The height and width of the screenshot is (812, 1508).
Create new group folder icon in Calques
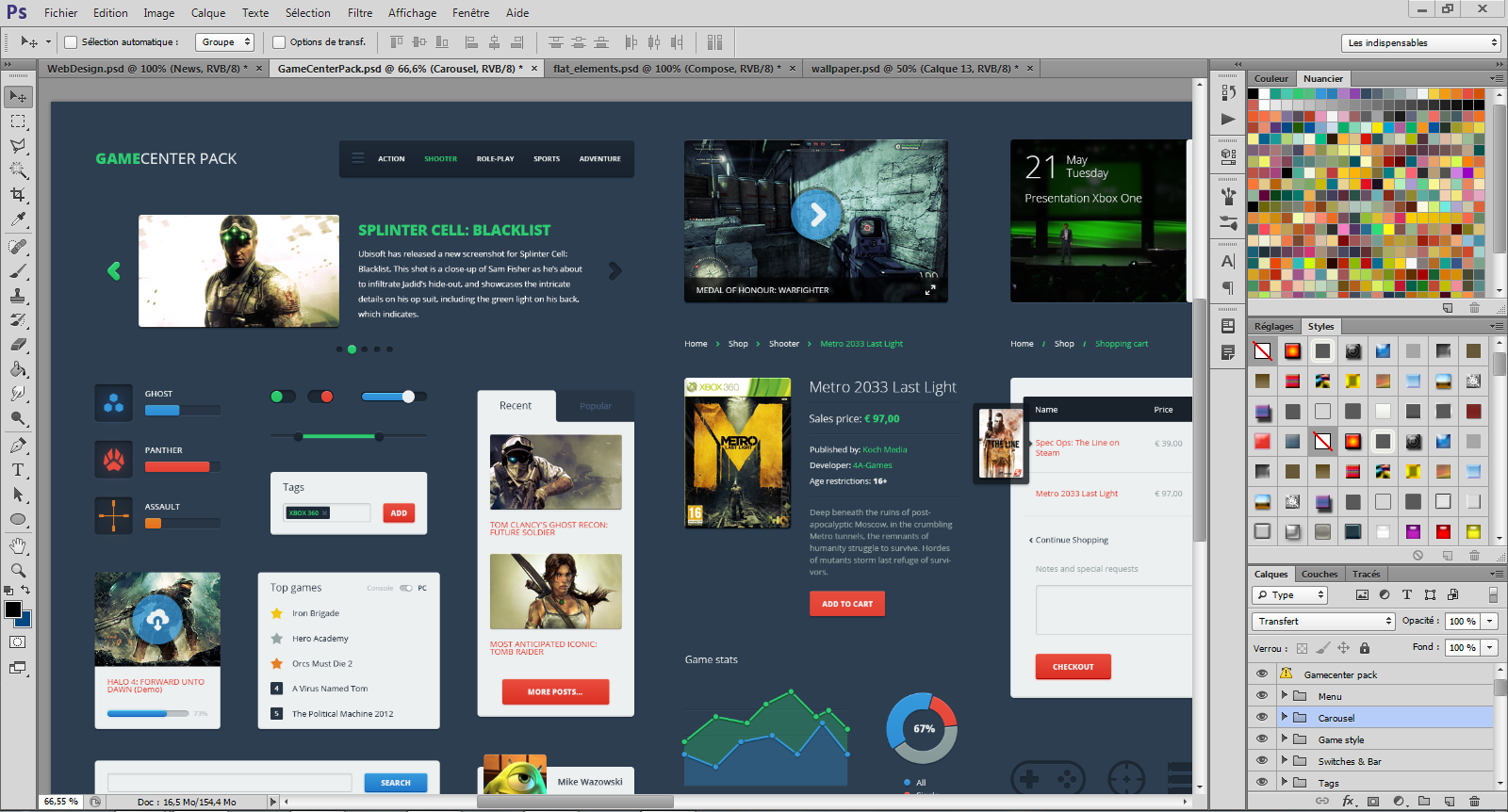pos(1424,801)
